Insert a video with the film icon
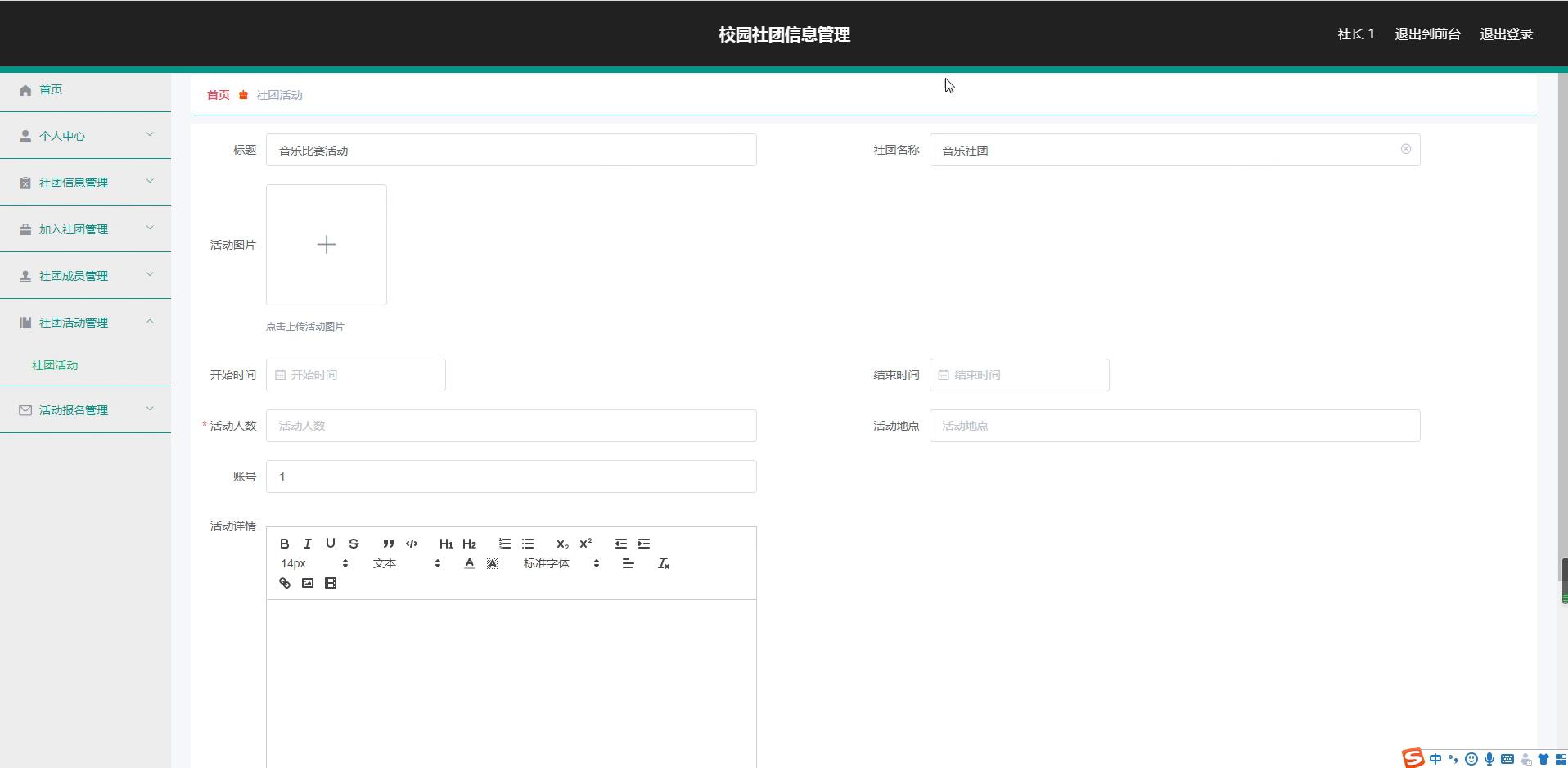1568x768 pixels. (331, 583)
